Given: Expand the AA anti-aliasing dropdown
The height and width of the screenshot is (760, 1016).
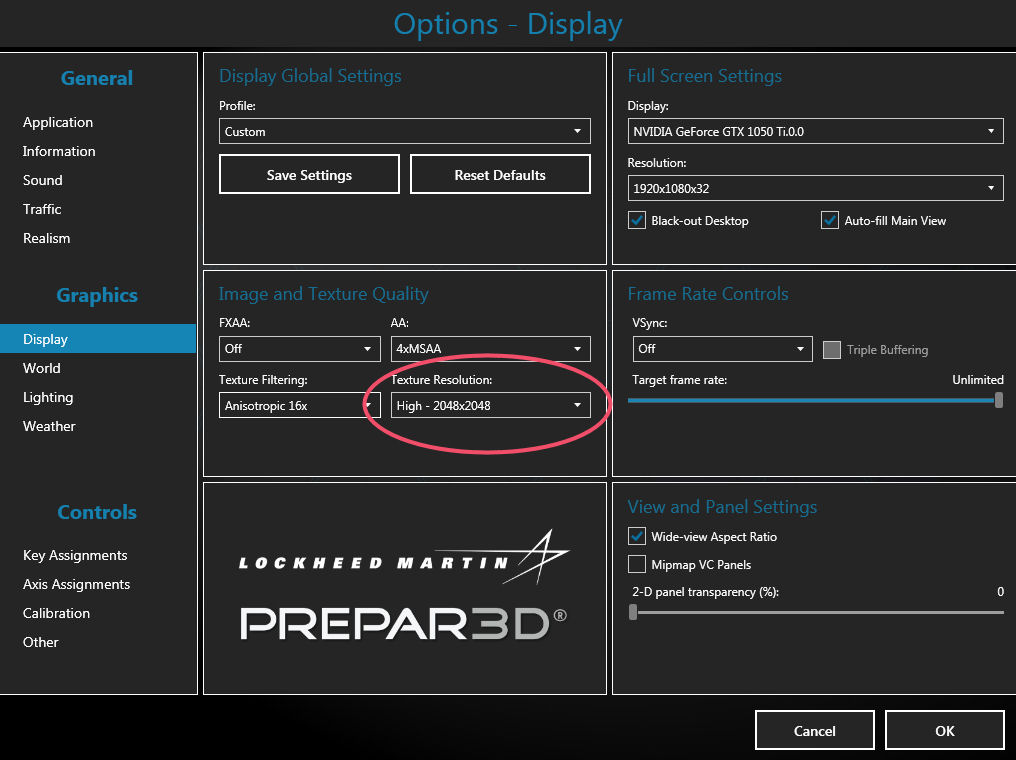Looking at the screenshot, I should (x=490, y=349).
